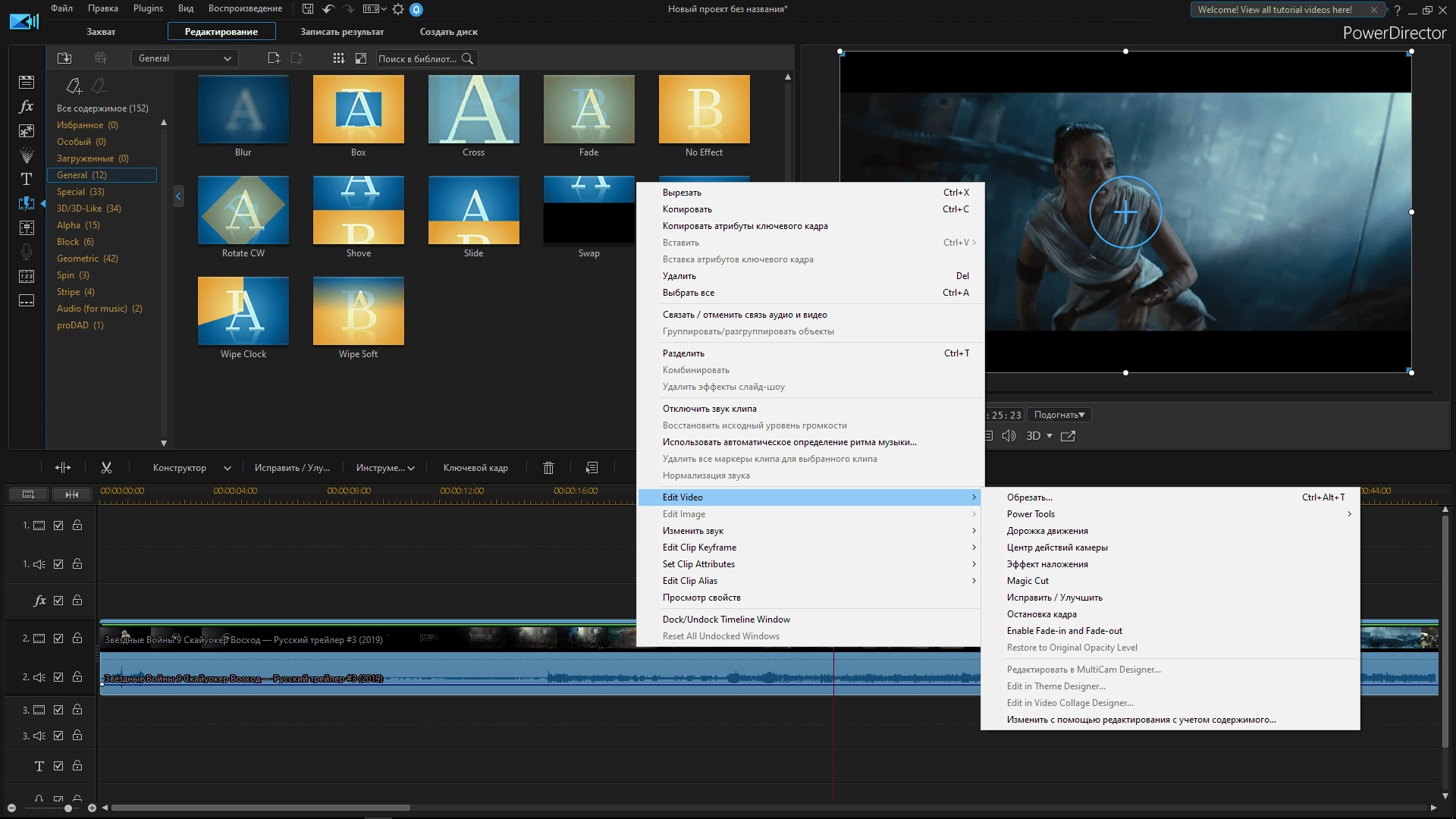Click the add new tag icon
This screenshot has height=819, width=1456.
pos(74,86)
